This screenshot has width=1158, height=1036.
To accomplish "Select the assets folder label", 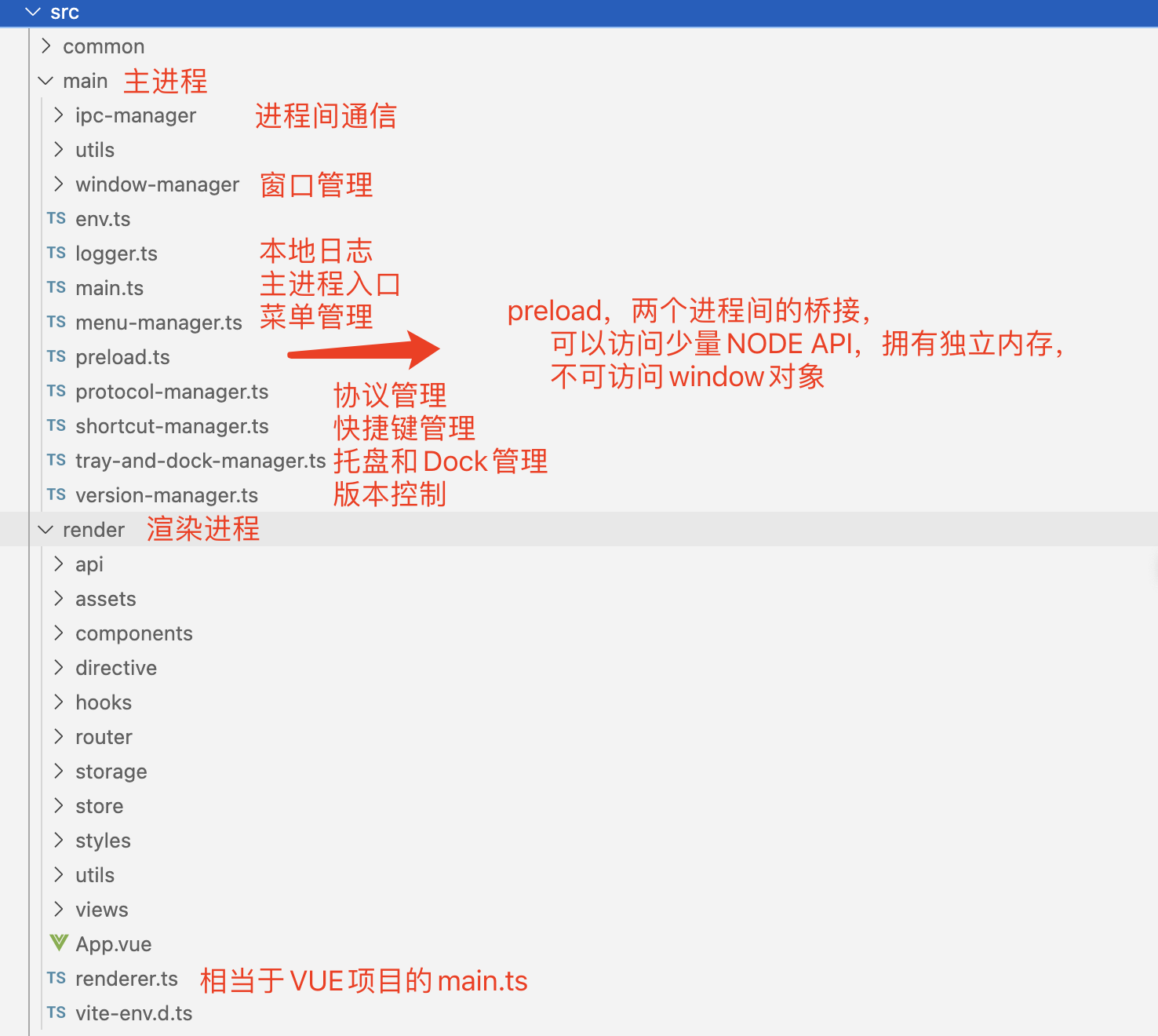I will 105,599.
